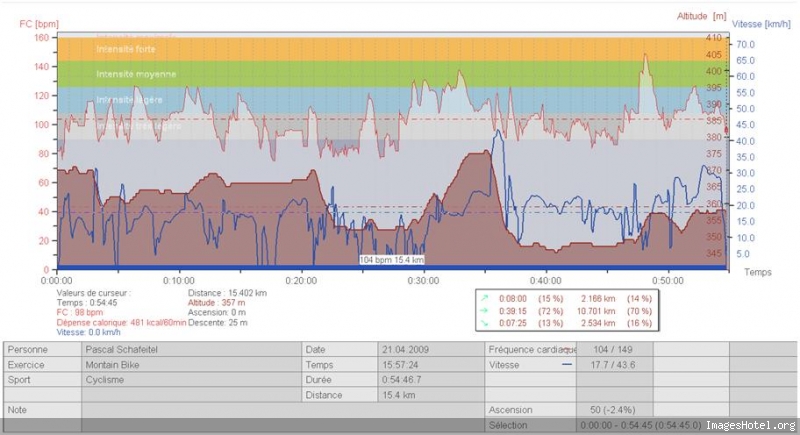
Task: Click the FC [bpm] axis label
Action: point(39,24)
